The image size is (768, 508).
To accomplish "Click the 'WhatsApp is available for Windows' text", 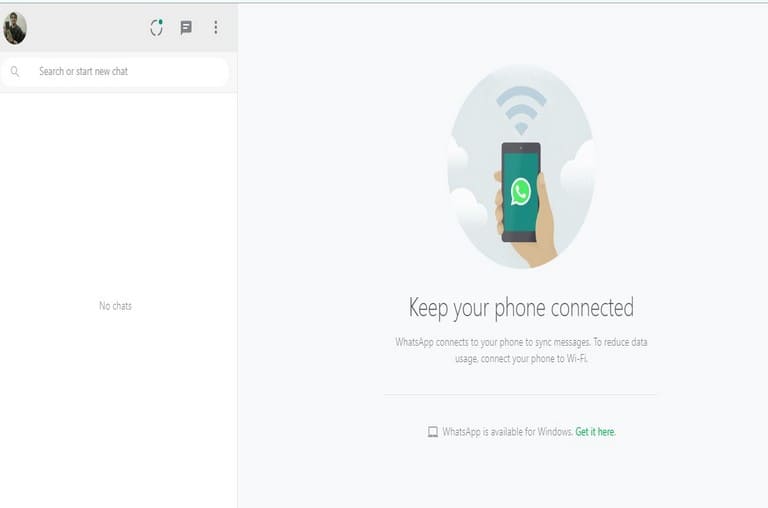I will [x=507, y=432].
